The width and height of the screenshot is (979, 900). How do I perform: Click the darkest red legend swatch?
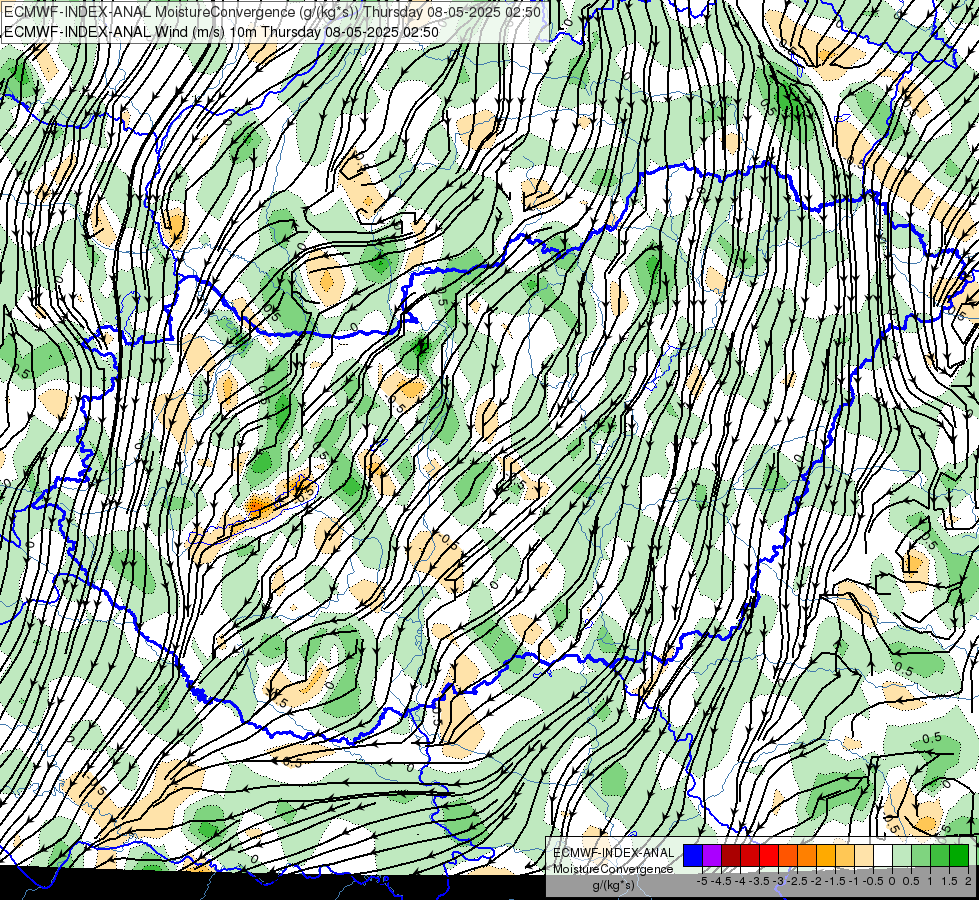click(x=731, y=855)
